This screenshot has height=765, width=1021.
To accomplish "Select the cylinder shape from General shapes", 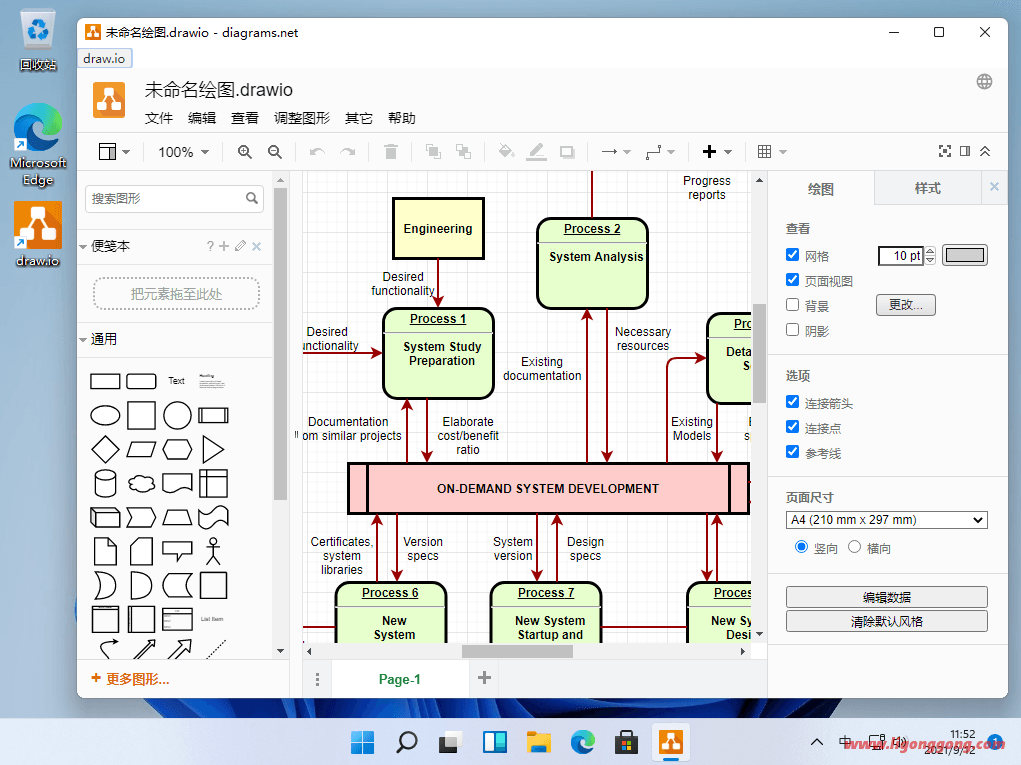I will point(105,483).
